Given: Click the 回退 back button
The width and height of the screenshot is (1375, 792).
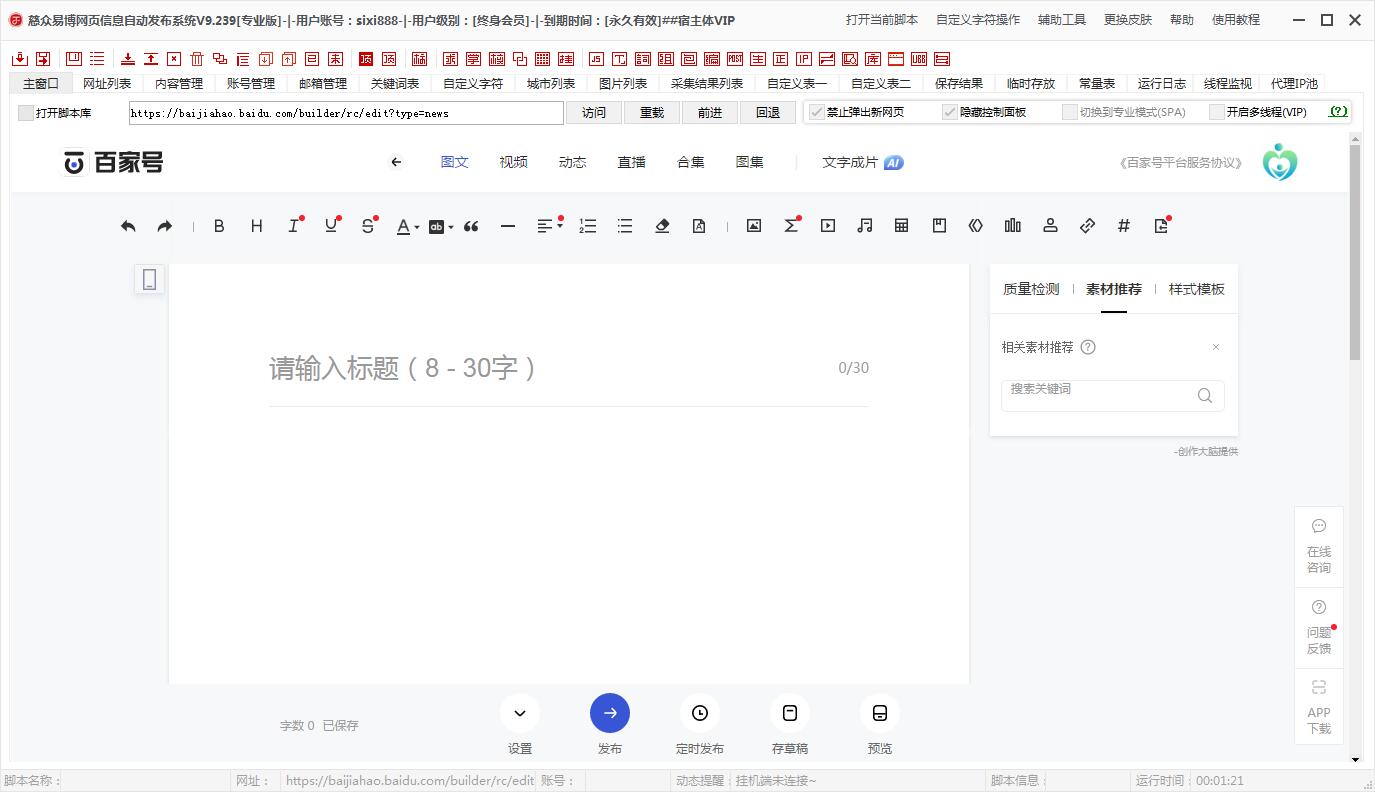Looking at the screenshot, I should 768,113.
